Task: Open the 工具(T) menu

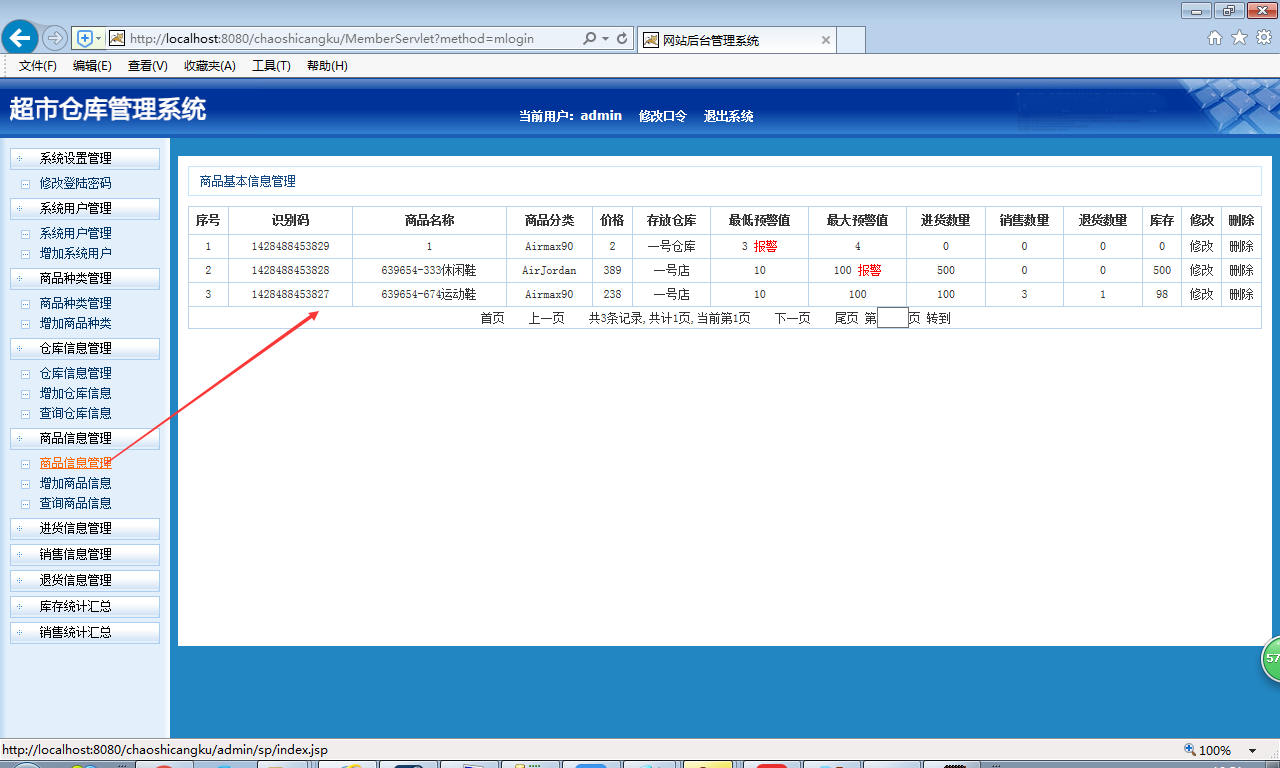Action: tap(271, 66)
